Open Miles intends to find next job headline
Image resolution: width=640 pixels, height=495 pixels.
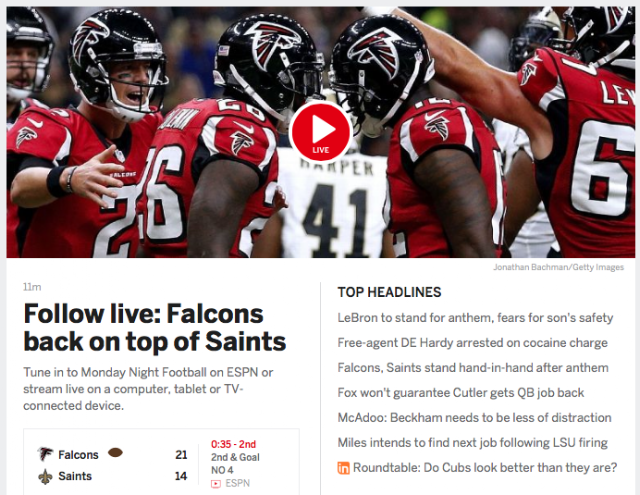point(472,443)
